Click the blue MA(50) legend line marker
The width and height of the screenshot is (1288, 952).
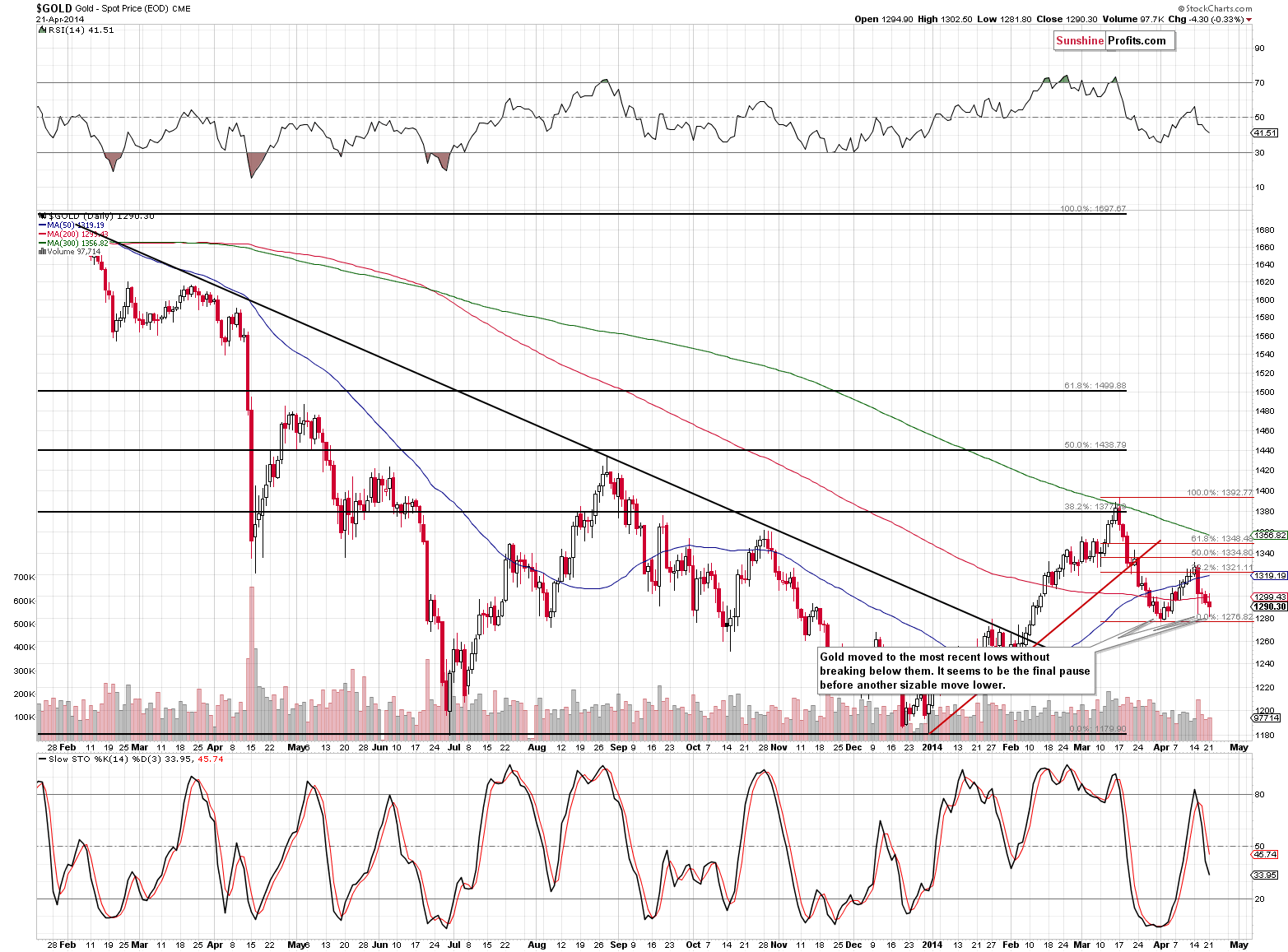click(x=42, y=225)
